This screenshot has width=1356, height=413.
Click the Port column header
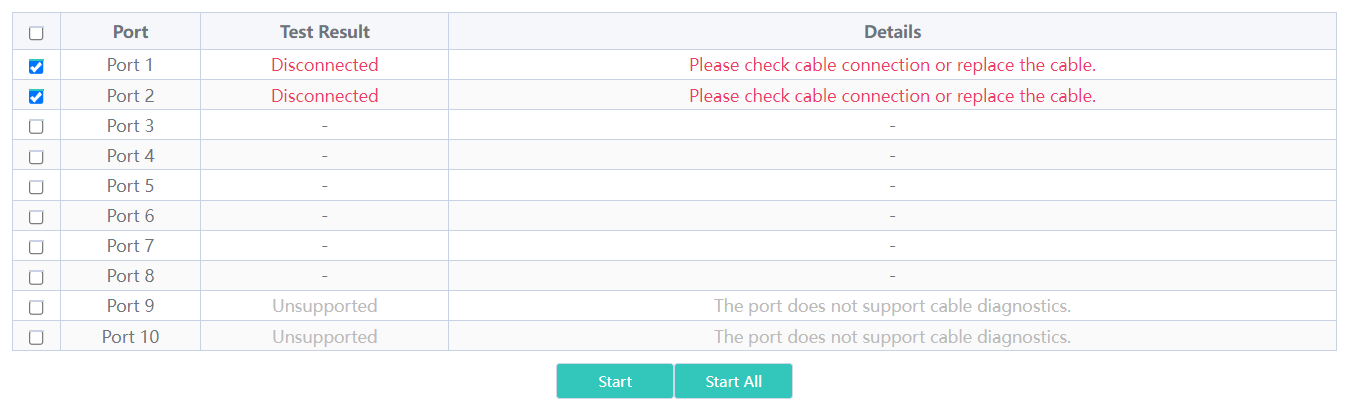tap(131, 32)
